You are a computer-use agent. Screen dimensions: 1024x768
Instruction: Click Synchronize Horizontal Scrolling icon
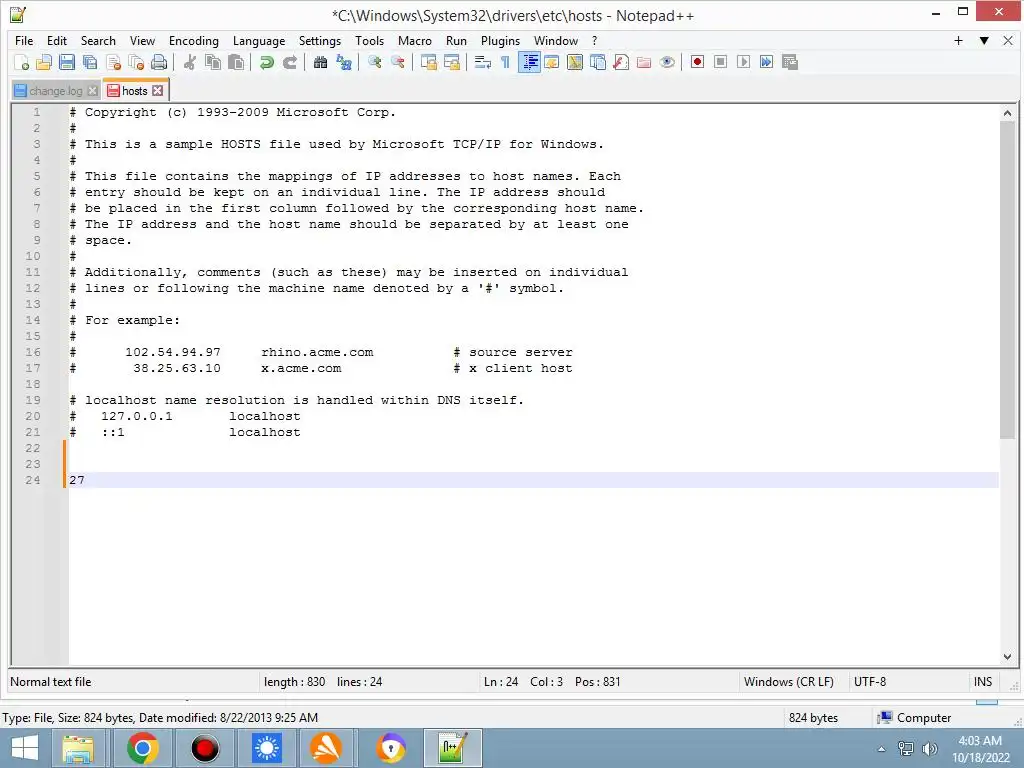pyautogui.click(x=451, y=62)
